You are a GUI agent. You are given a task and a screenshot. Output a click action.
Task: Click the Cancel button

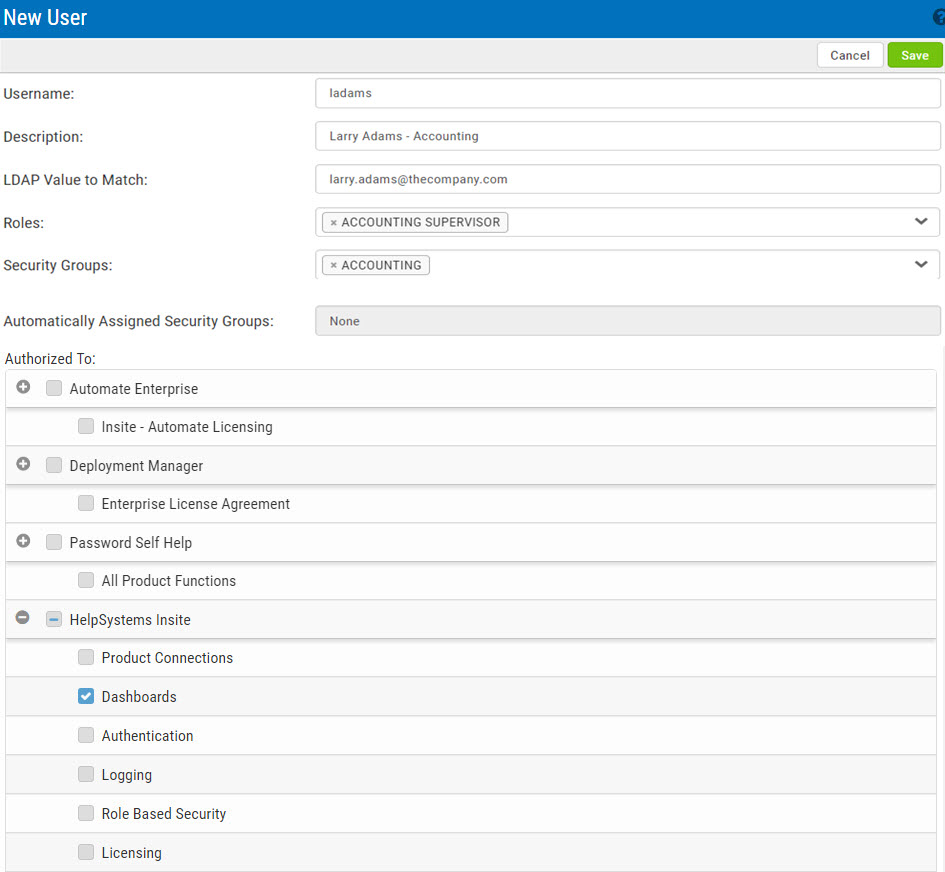850,55
